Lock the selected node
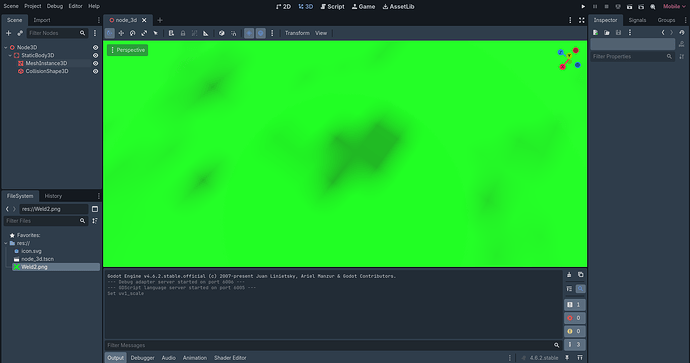The height and width of the screenshot is (363, 690). 183,33
